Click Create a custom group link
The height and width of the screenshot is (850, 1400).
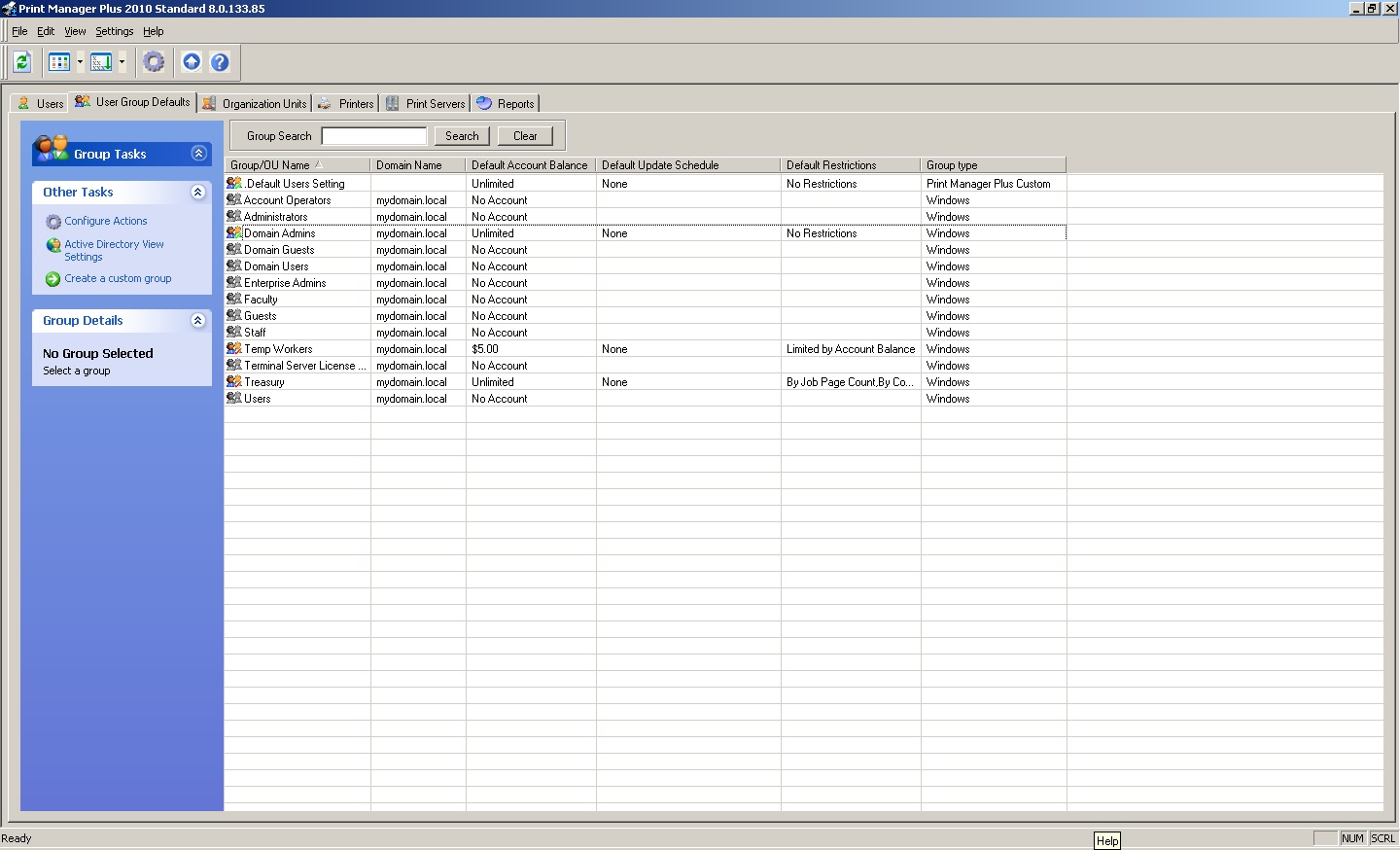click(118, 278)
